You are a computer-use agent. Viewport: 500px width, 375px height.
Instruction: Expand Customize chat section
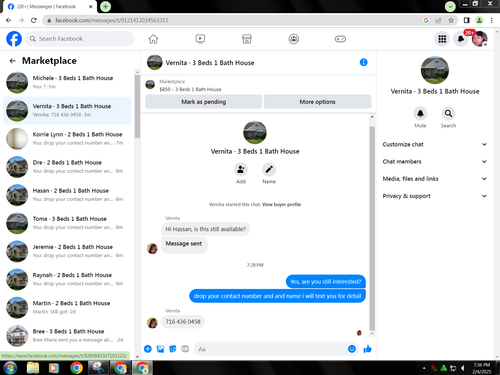point(435,144)
